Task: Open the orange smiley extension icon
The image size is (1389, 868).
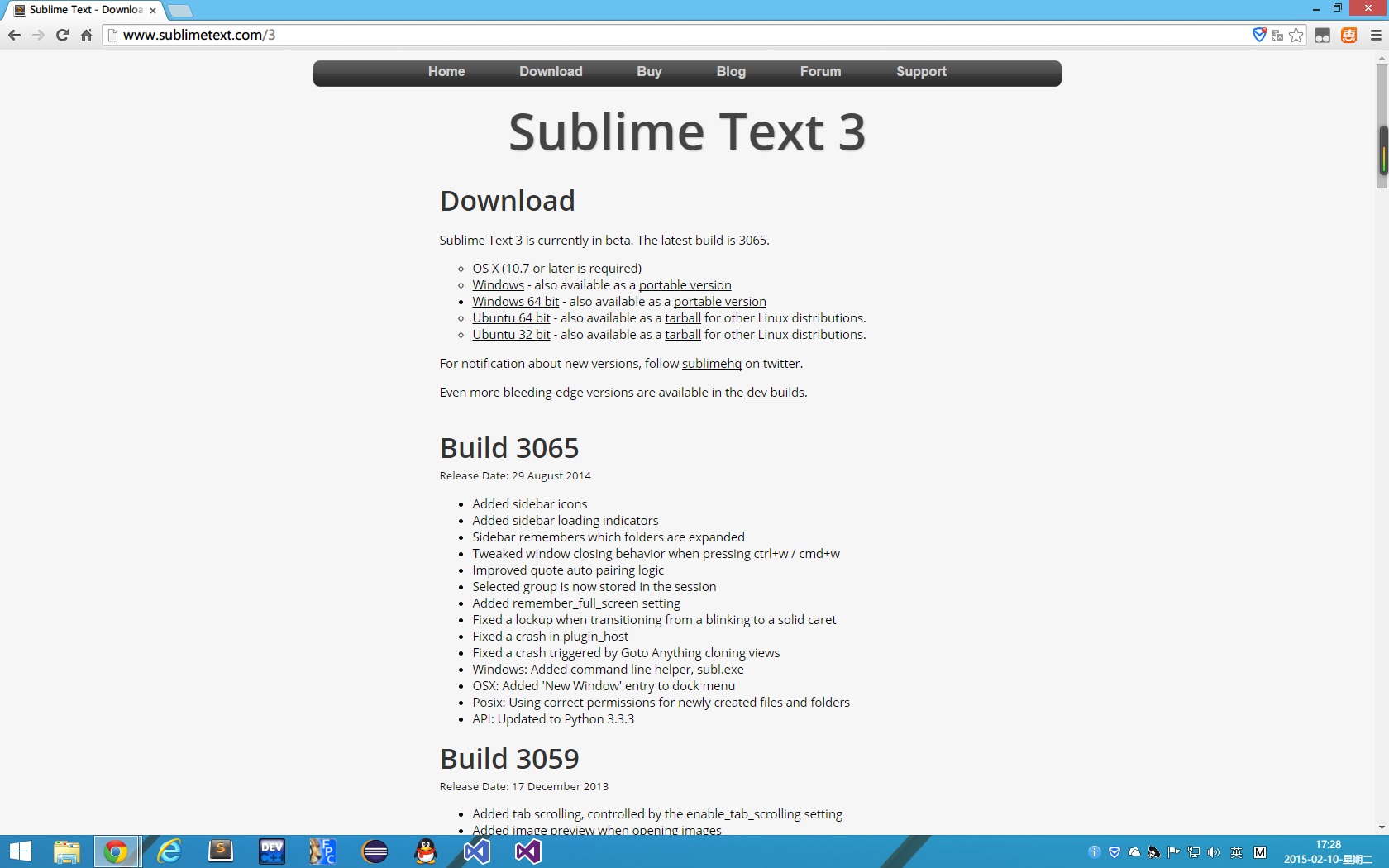Action: click(1349, 35)
